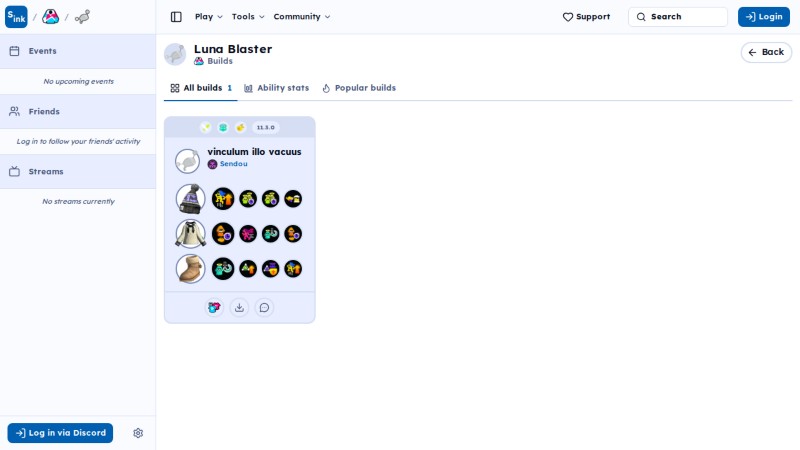Click the vinculum illo vacuus build title
Viewport: 800px width, 450px height.
[x=254, y=152]
